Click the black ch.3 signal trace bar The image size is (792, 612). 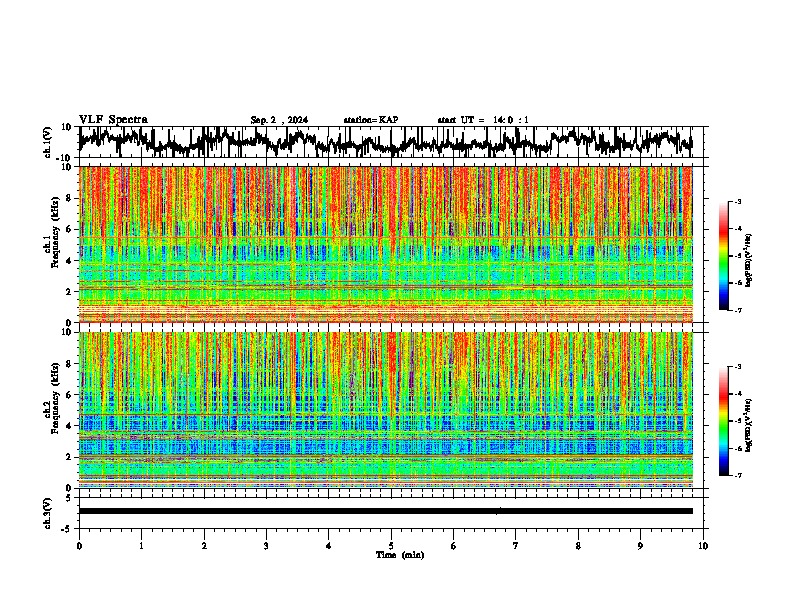pos(385,511)
